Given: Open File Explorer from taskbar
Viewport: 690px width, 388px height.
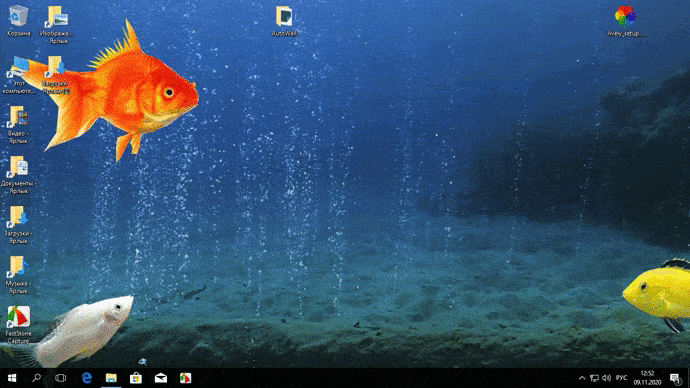Looking at the screenshot, I should (x=111, y=378).
